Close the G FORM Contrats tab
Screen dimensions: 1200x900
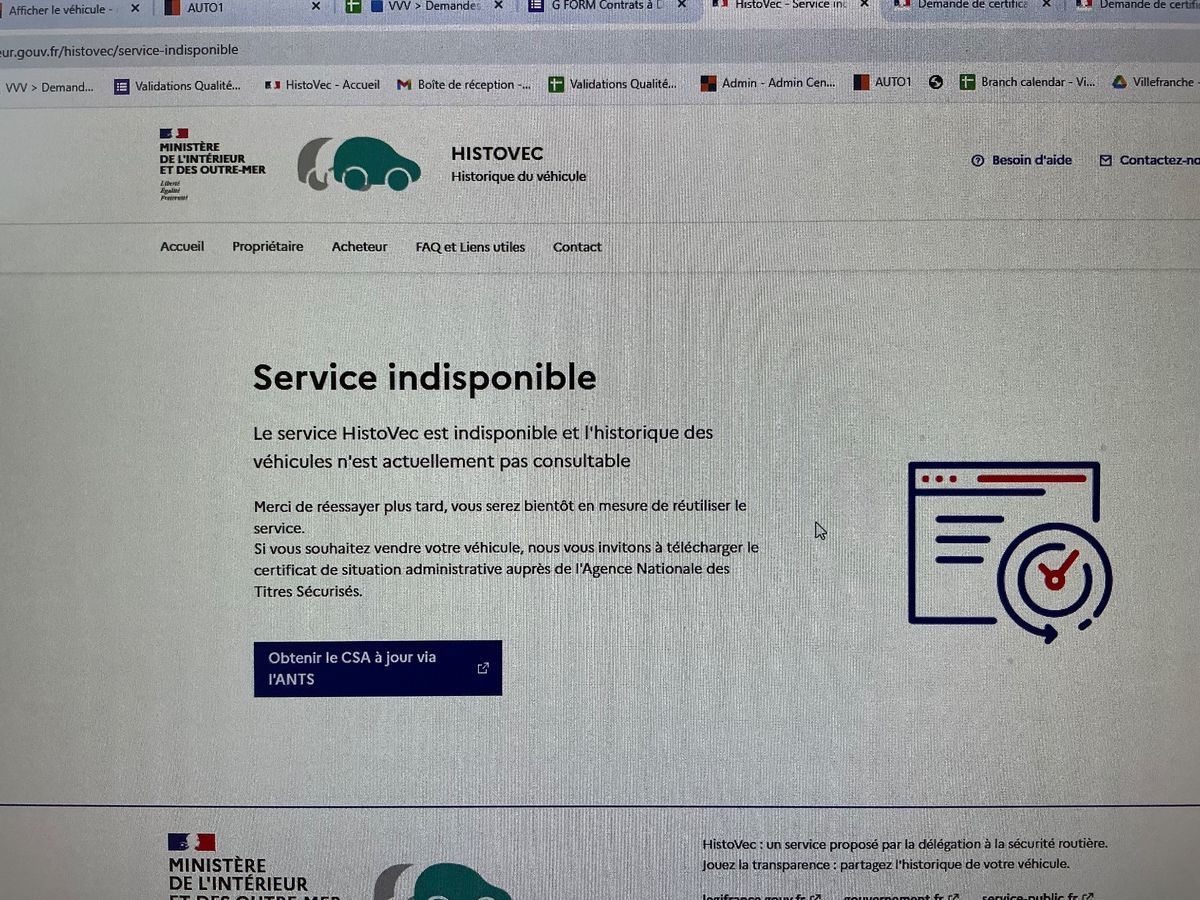(682, 5)
